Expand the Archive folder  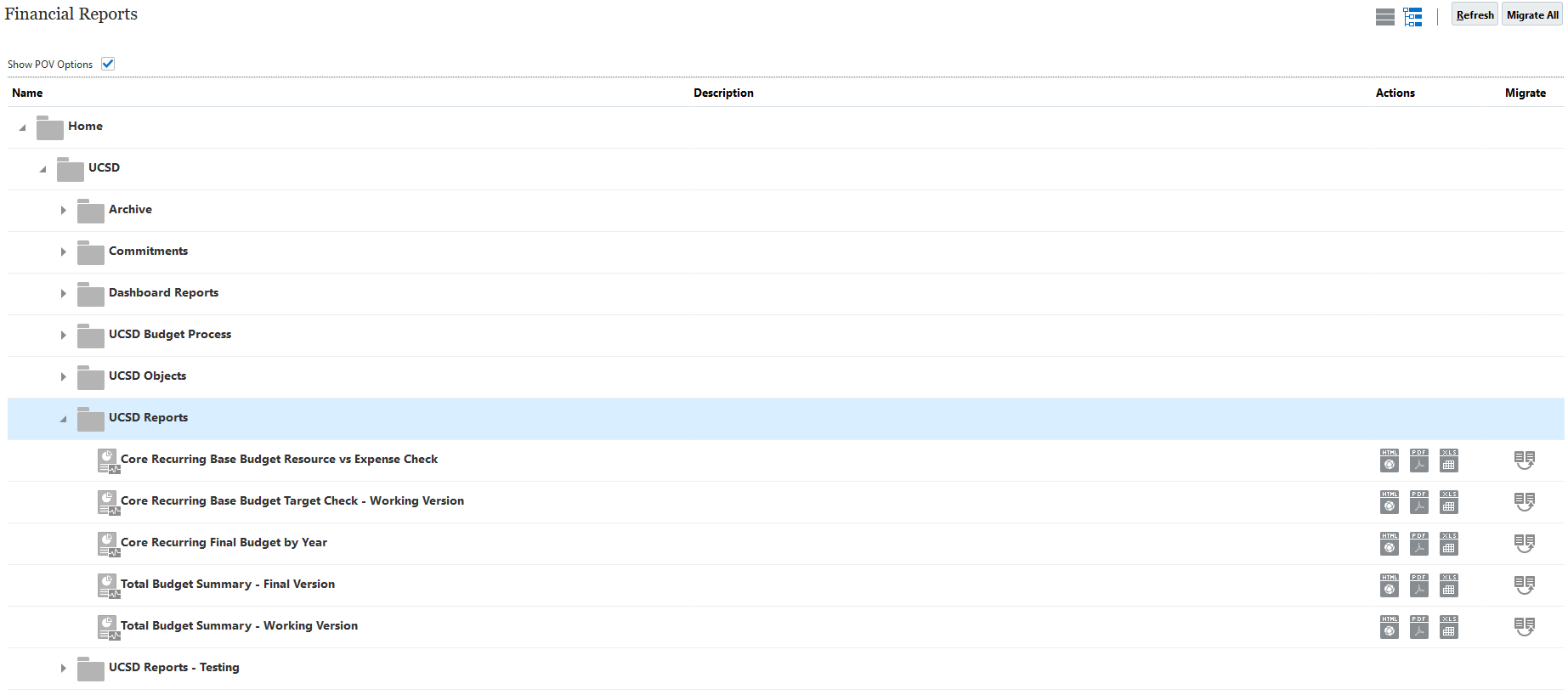63,210
